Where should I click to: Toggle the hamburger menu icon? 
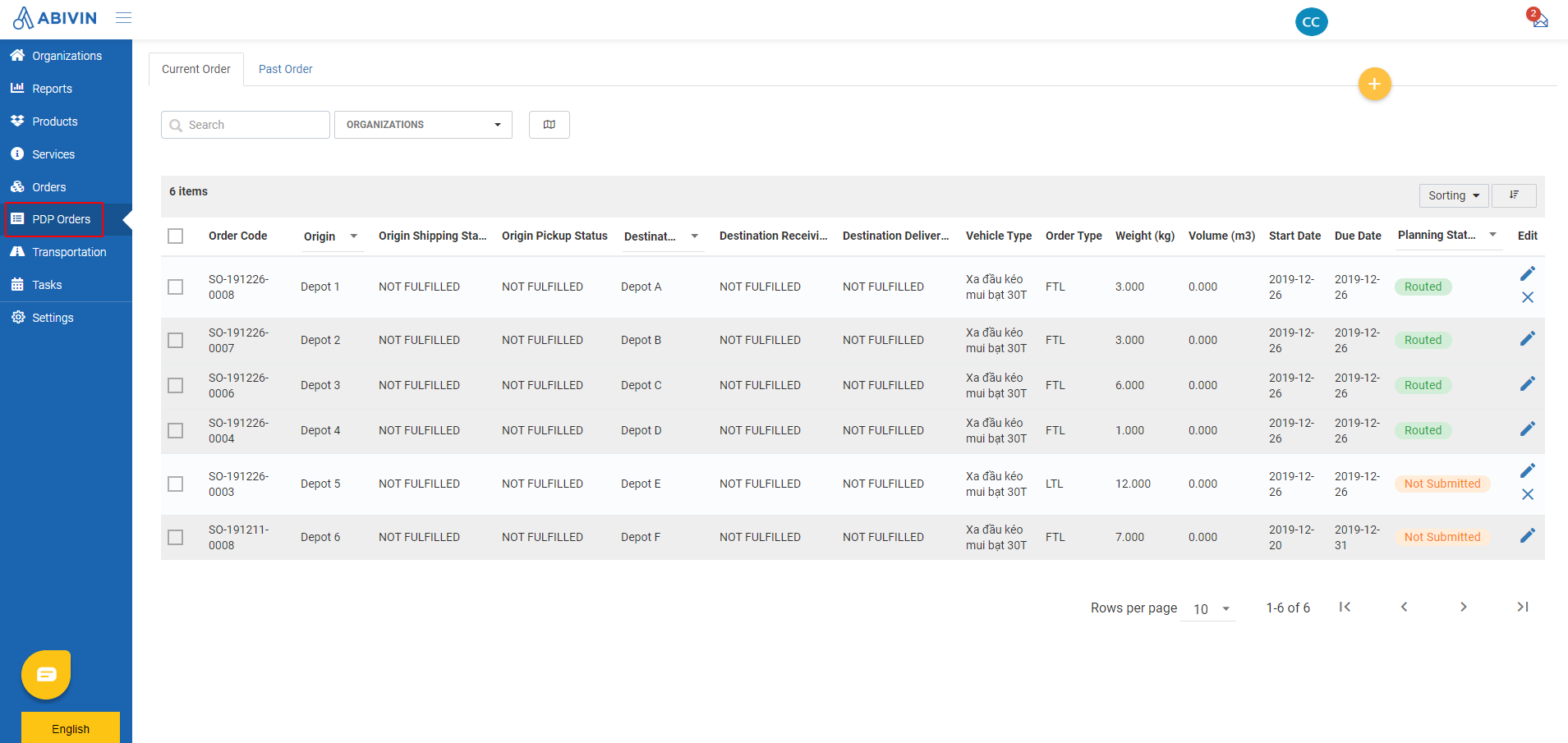pyautogui.click(x=123, y=17)
